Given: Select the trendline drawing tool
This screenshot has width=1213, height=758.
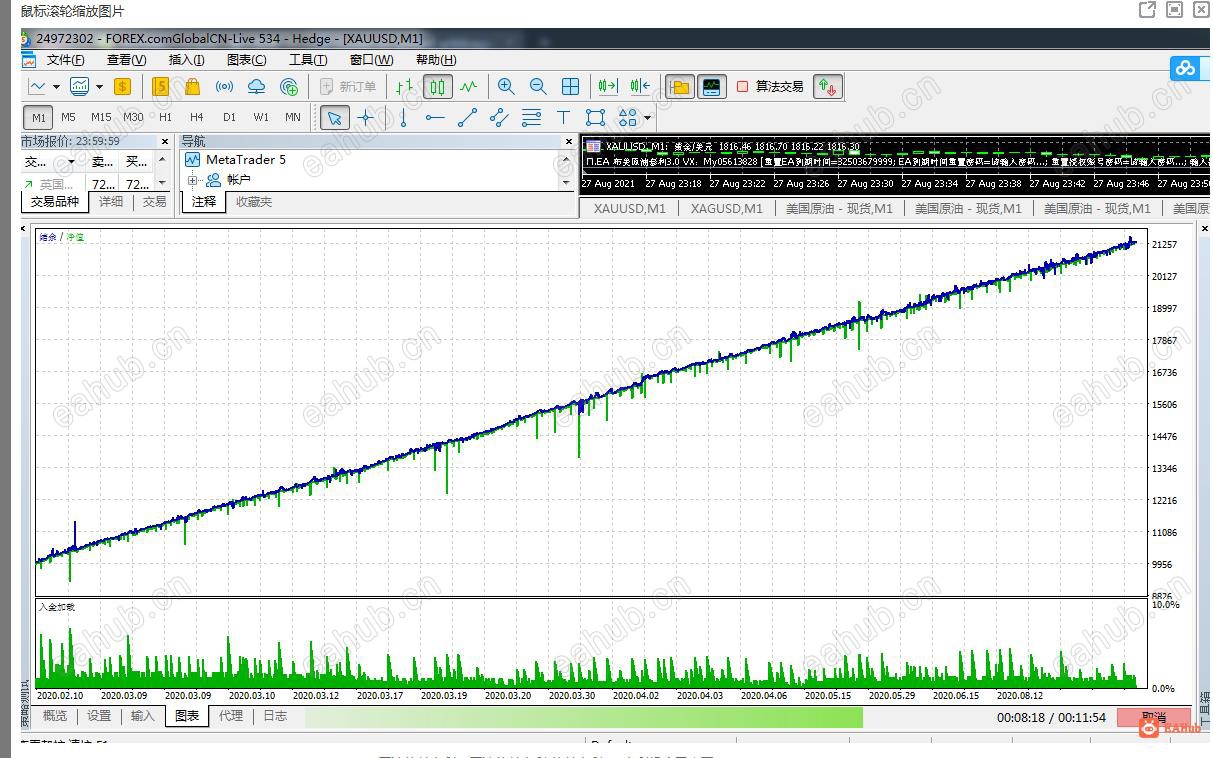Looking at the screenshot, I should pyautogui.click(x=467, y=118).
